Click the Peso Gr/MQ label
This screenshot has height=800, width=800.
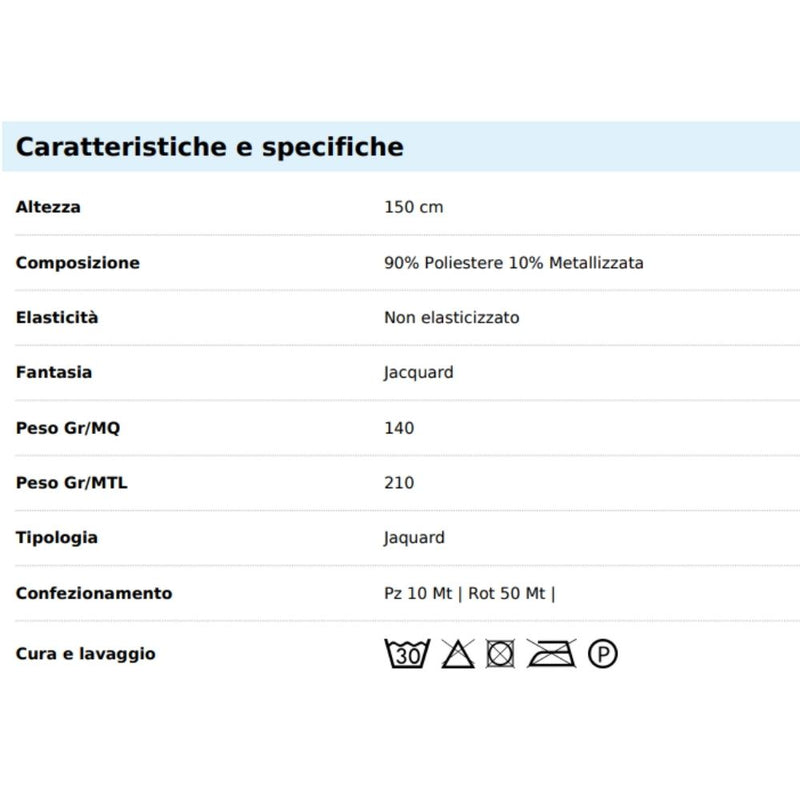68,428
